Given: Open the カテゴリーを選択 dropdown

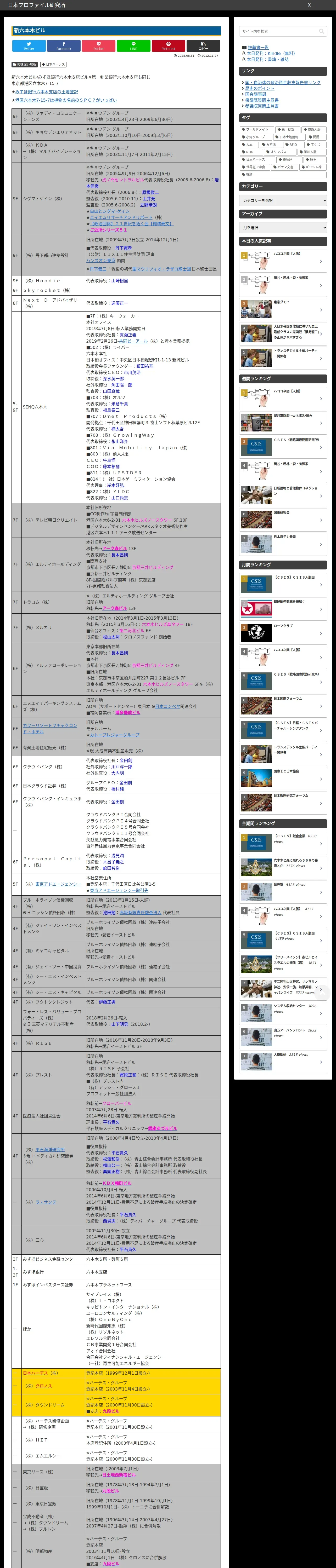Looking at the screenshot, I should point(283,200).
